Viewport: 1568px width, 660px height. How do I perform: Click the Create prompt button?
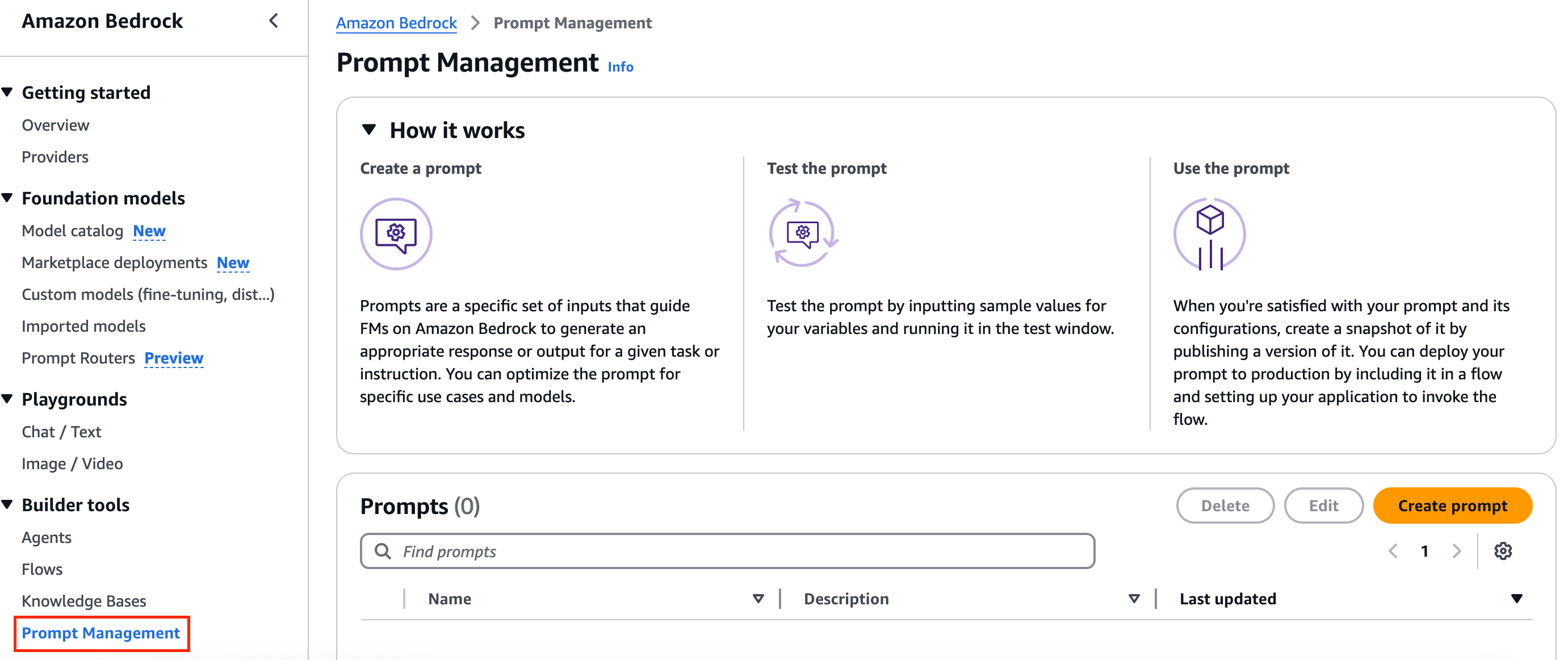pos(1452,506)
